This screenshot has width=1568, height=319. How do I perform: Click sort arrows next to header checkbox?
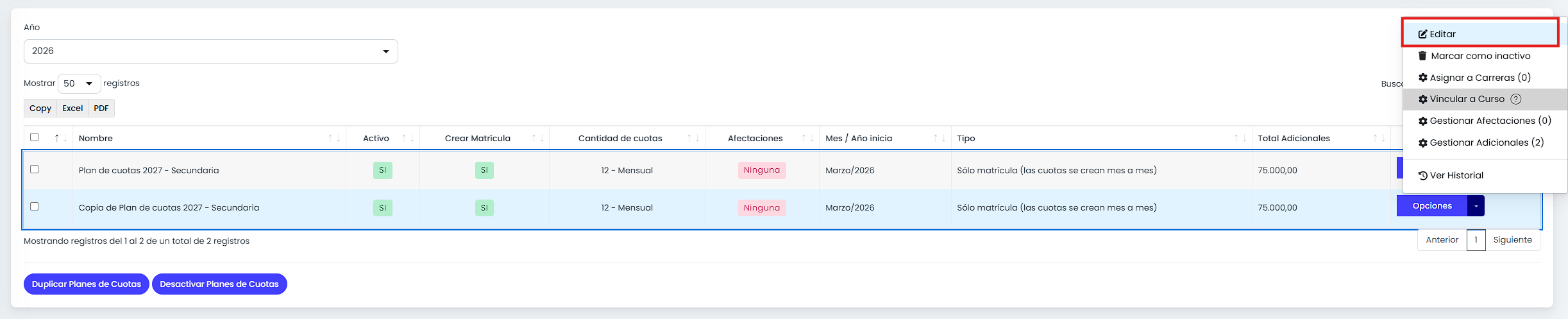pyautogui.click(x=61, y=138)
